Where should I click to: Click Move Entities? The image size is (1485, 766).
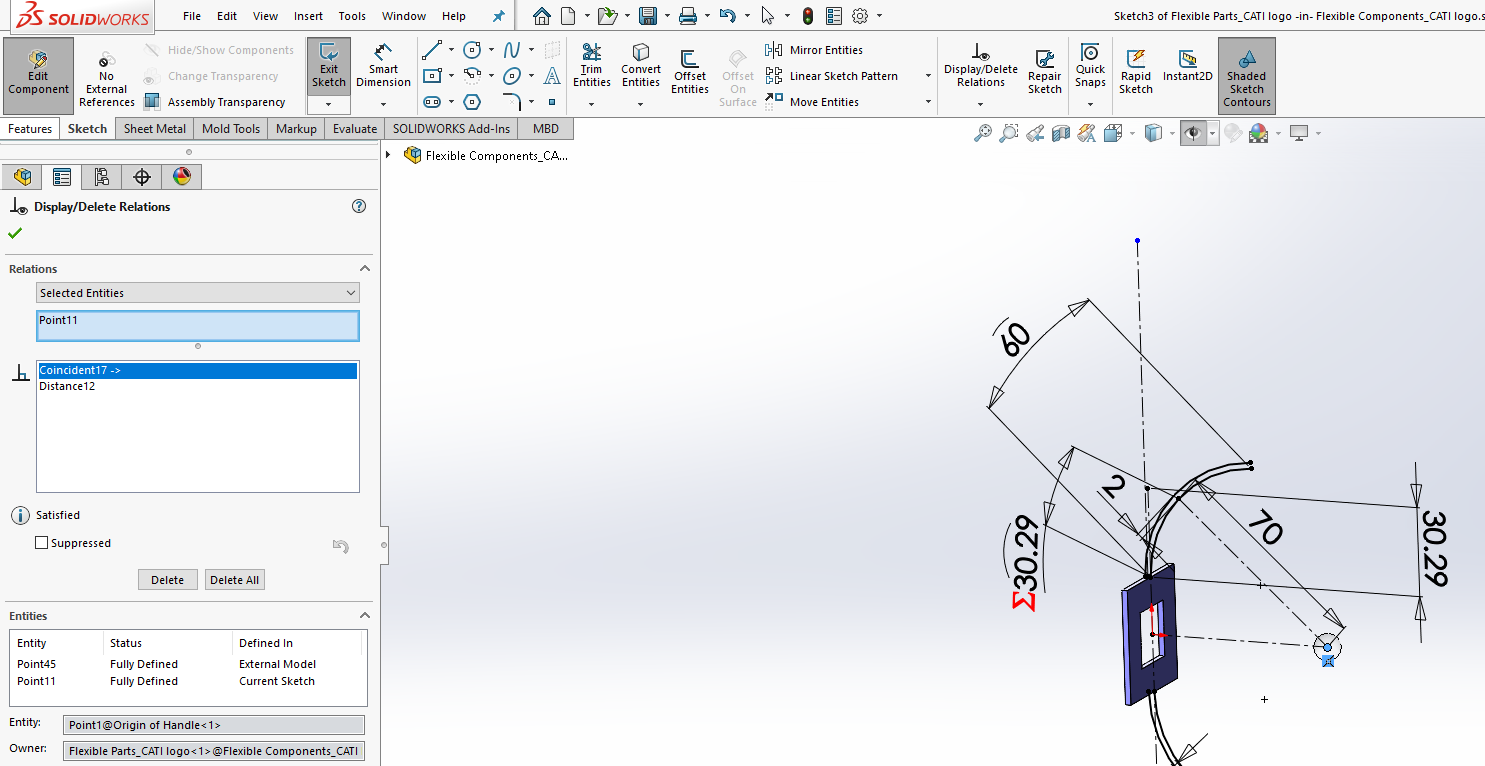point(812,102)
